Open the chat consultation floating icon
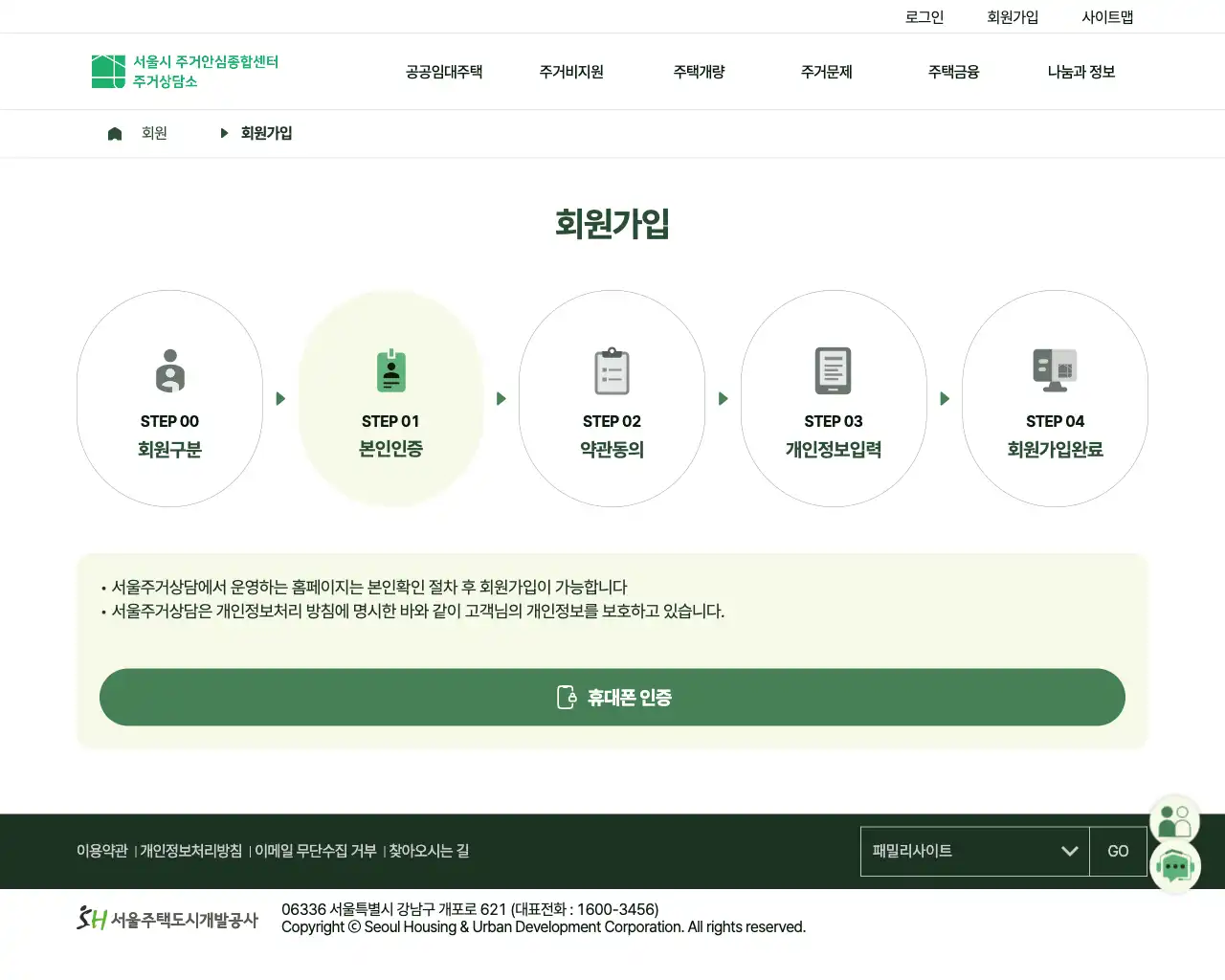The height and width of the screenshot is (980, 1225). pyautogui.click(x=1175, y=866)
